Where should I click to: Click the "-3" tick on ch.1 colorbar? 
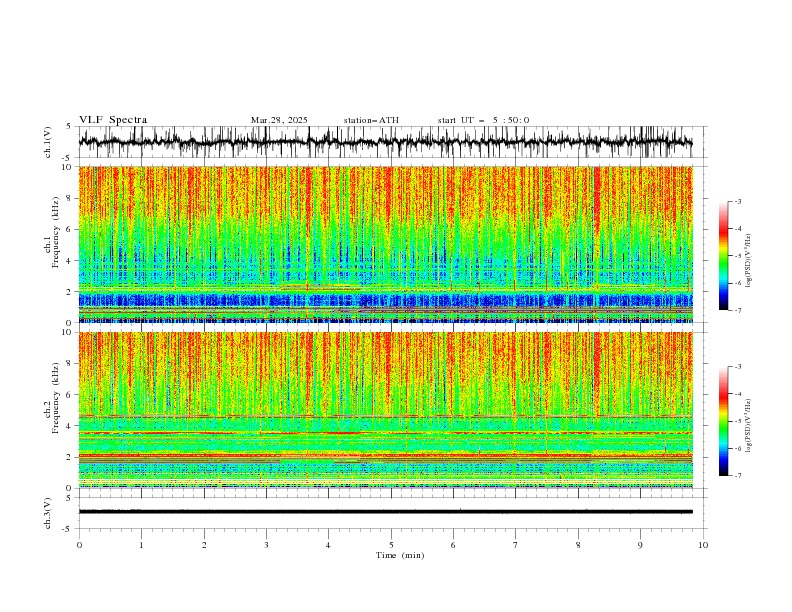pos(738,201)
